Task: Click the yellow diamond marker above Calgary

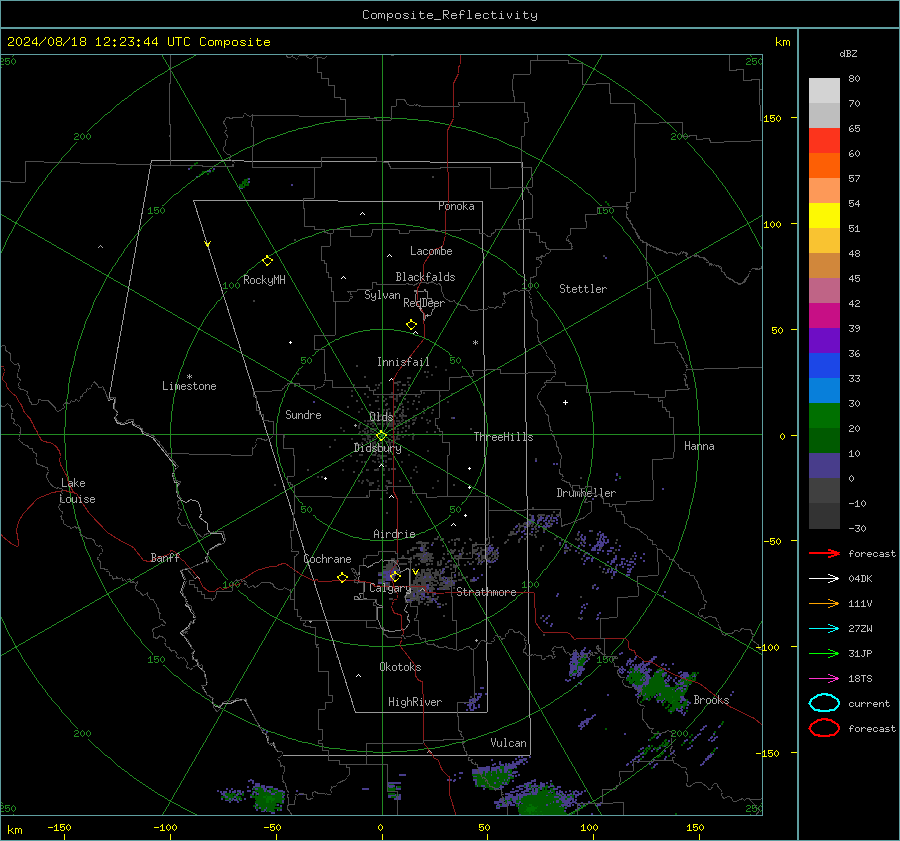Action: click(x=395, y=576)
